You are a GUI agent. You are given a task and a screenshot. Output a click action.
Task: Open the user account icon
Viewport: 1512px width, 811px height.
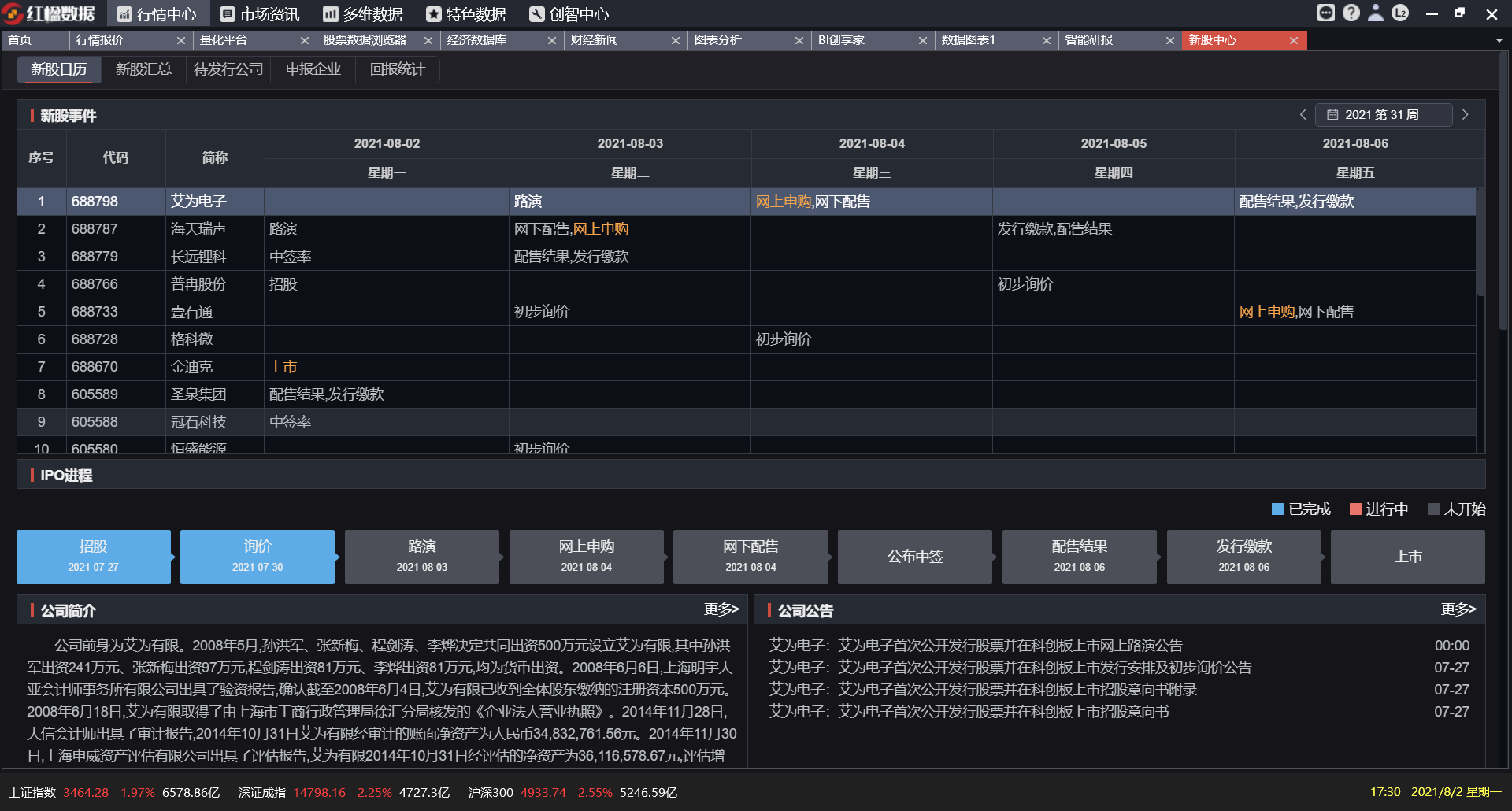click(x=1376, y=13)
